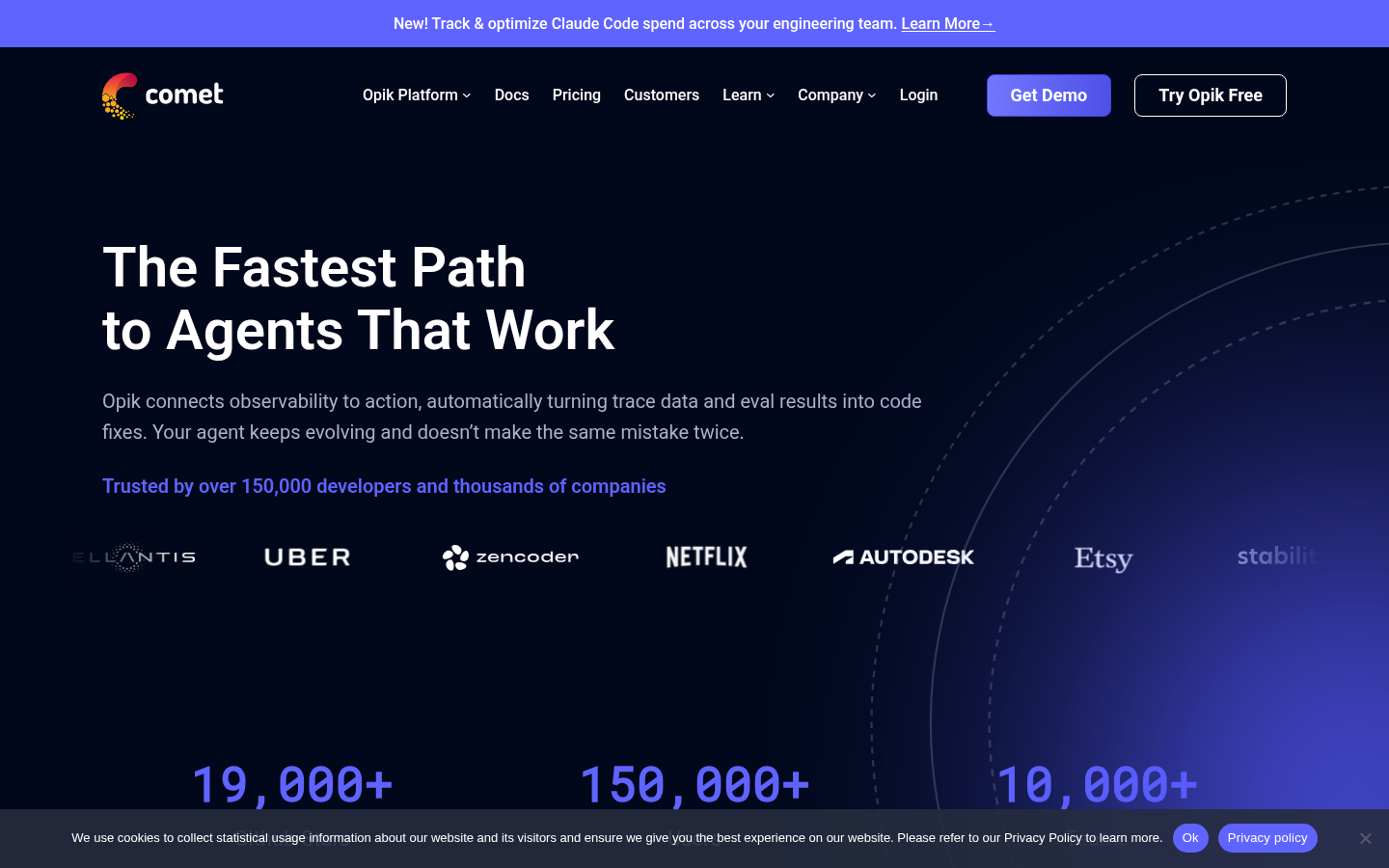Expand the Learn dropdown menu
The width and height of the screenshot is (1389, 868).
coord(749,95)
